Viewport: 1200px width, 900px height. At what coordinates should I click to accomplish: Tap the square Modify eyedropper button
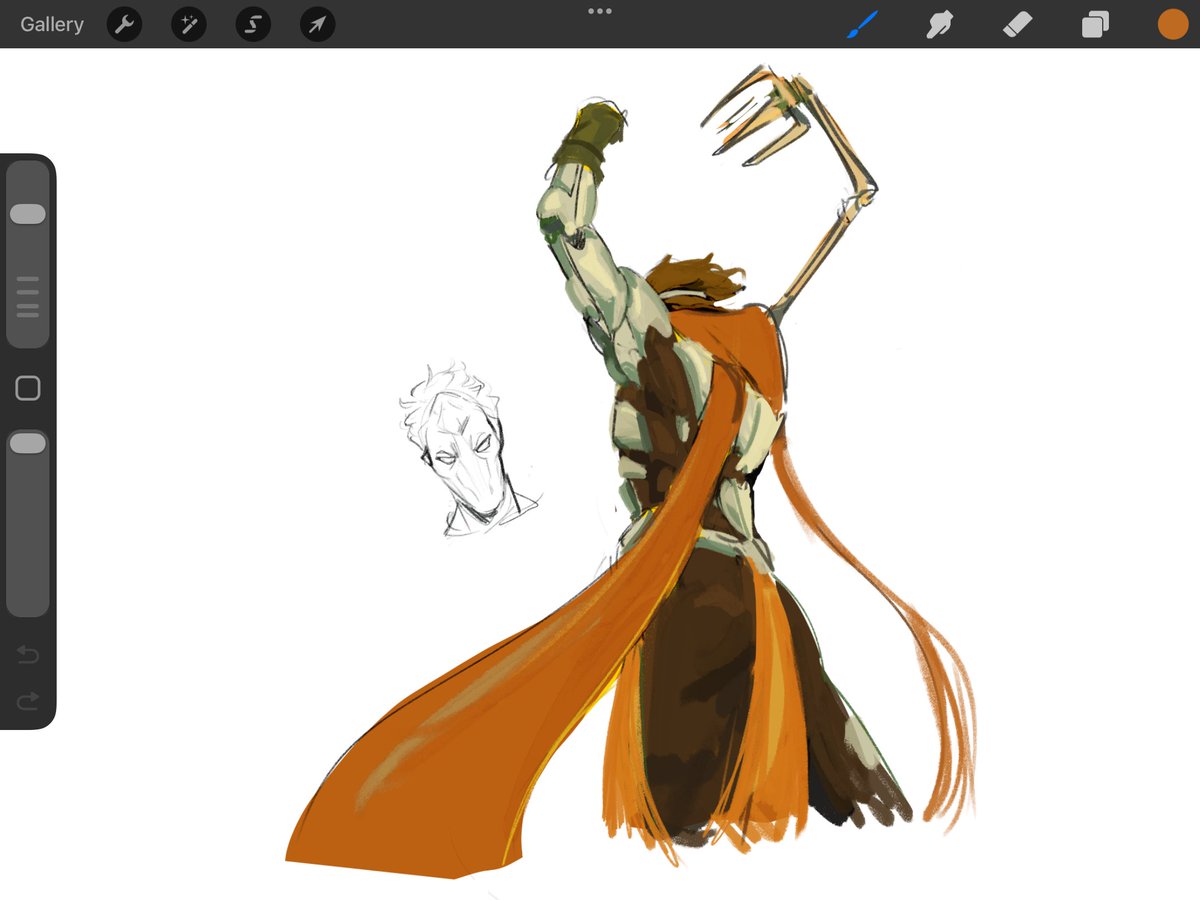(x=28, y=388)
